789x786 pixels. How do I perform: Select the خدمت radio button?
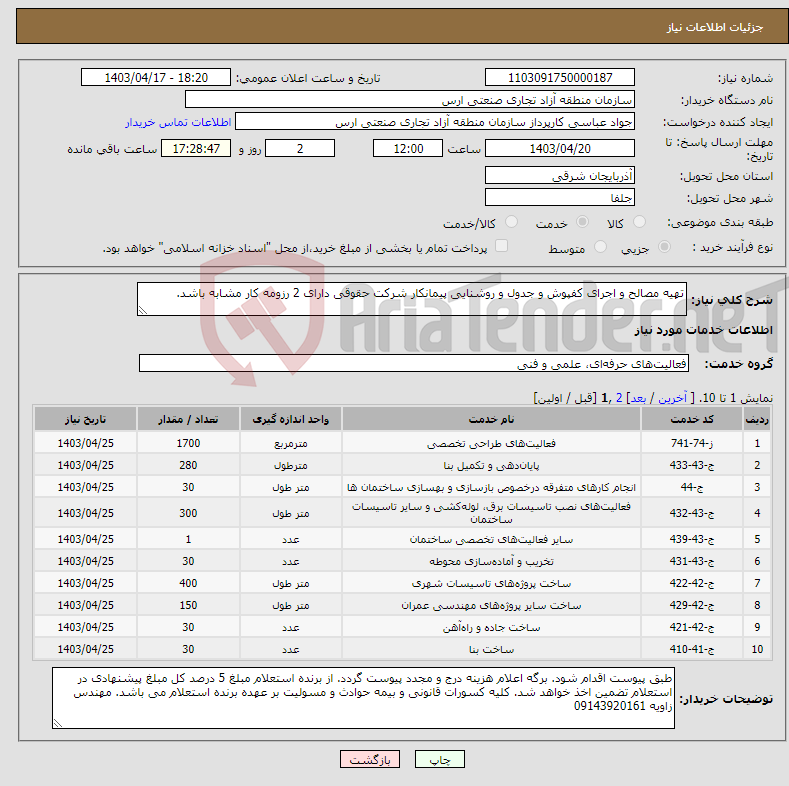click(x=582, y=222)
